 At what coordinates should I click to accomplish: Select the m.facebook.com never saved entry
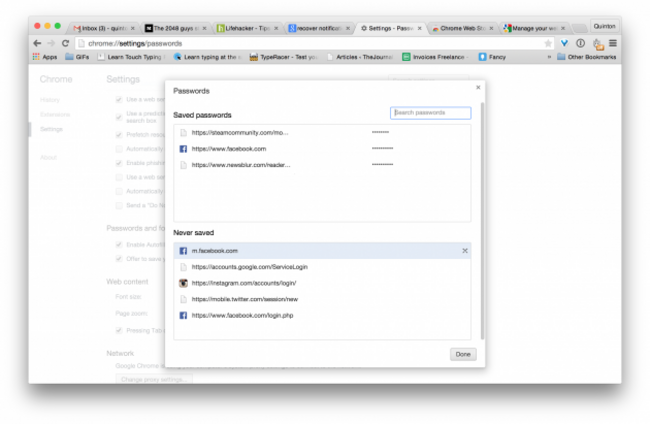(x=322, y=251)
